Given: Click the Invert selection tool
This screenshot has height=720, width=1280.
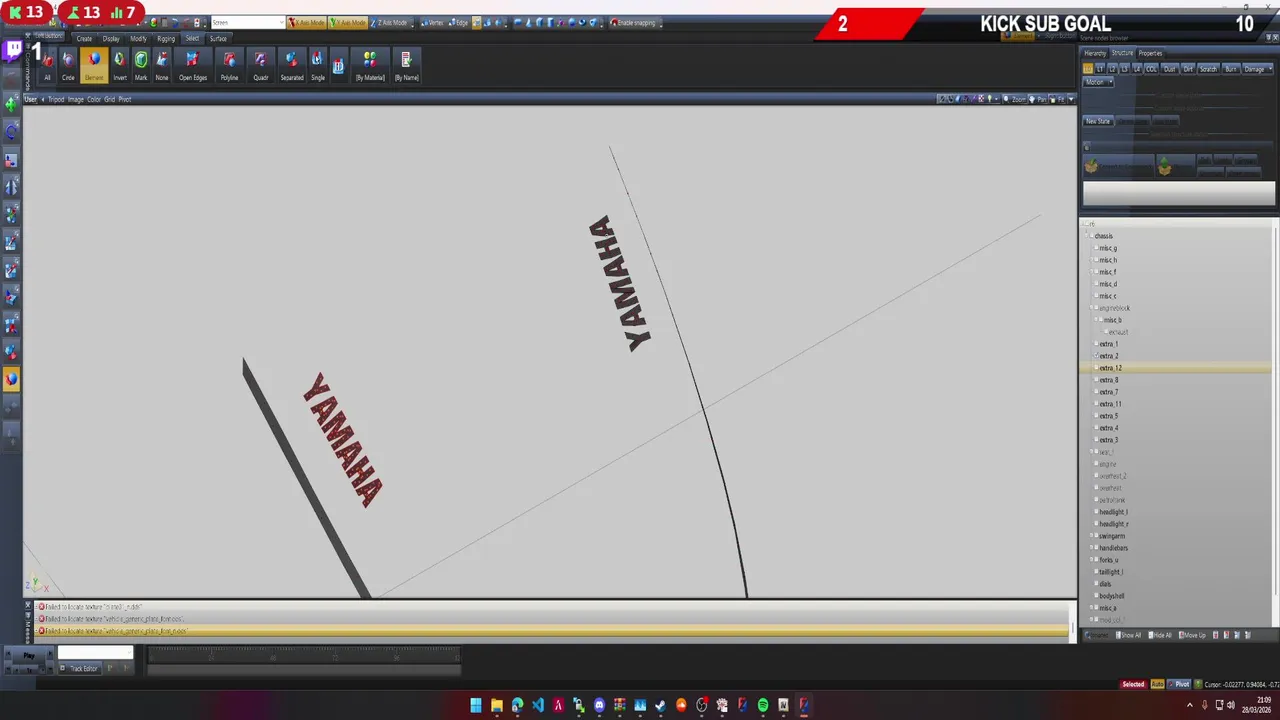Looking at the screenshot, I should coord(120,66).
